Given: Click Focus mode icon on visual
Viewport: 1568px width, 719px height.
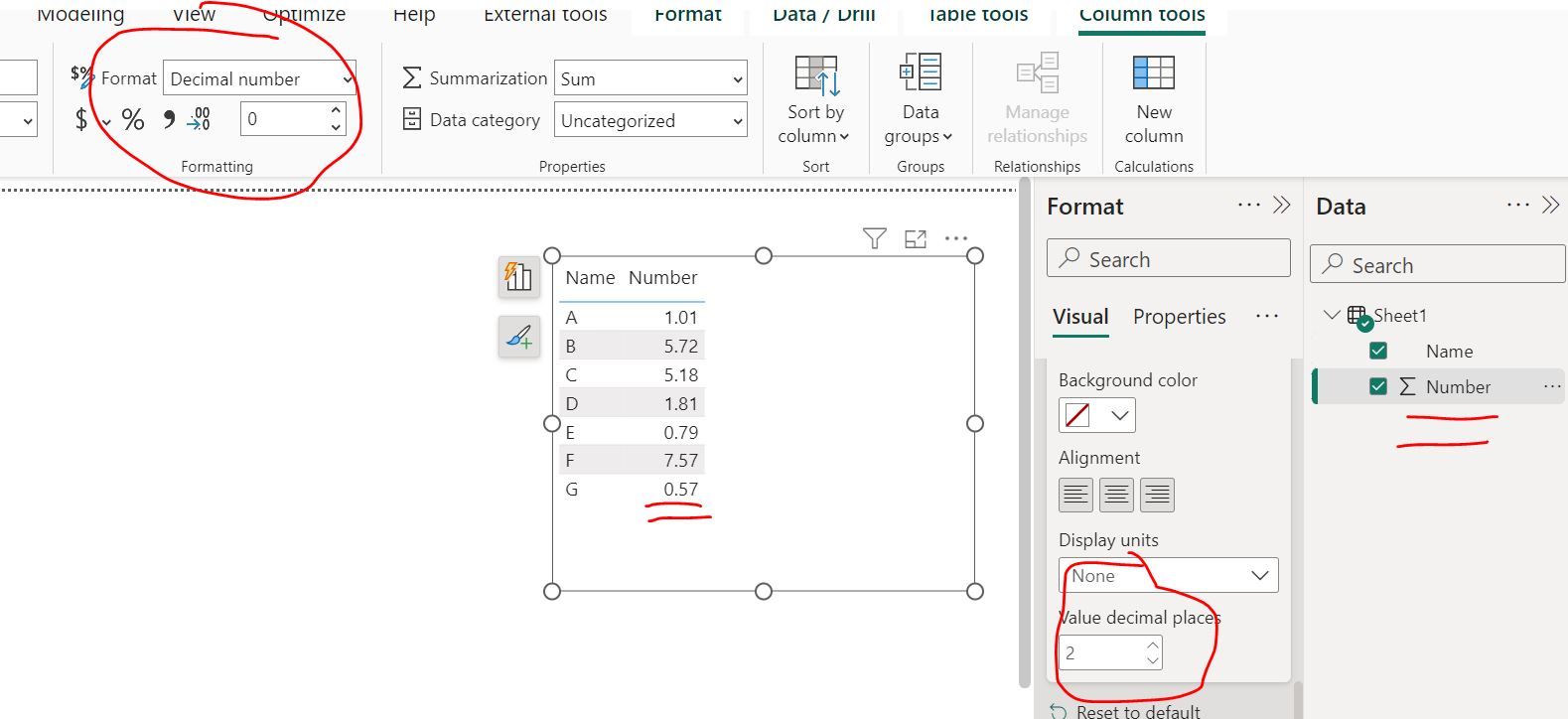Looking at the screenshot, I should point(916,238).
